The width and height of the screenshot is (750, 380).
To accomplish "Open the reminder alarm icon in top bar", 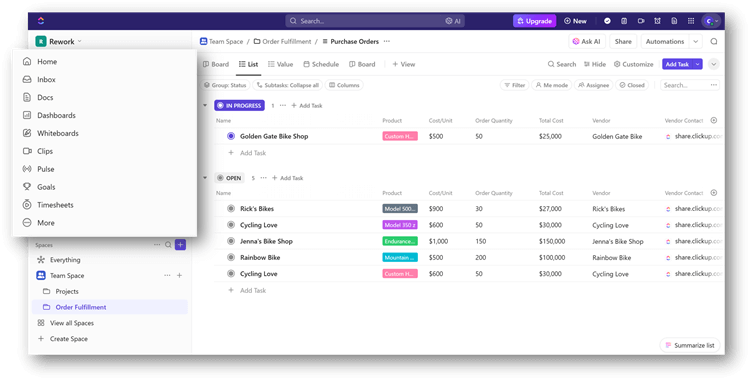I will click(657, 21).
